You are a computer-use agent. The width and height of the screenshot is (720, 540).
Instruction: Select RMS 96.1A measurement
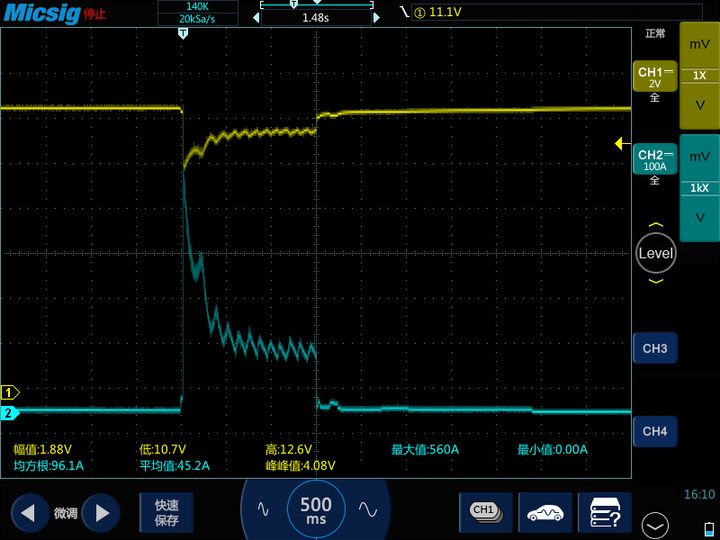coord(48,466)
